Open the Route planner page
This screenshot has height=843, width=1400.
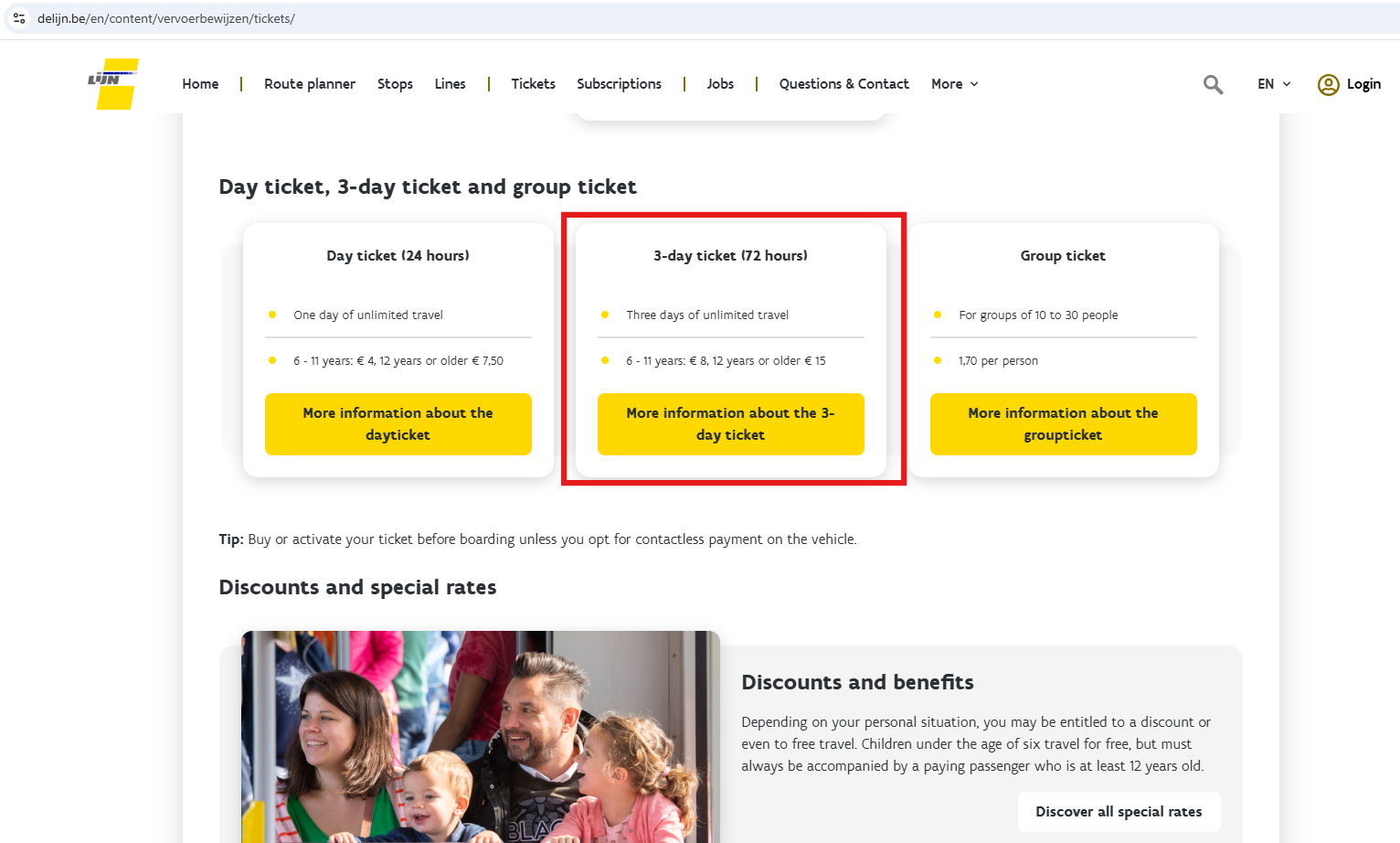point(310,84)
